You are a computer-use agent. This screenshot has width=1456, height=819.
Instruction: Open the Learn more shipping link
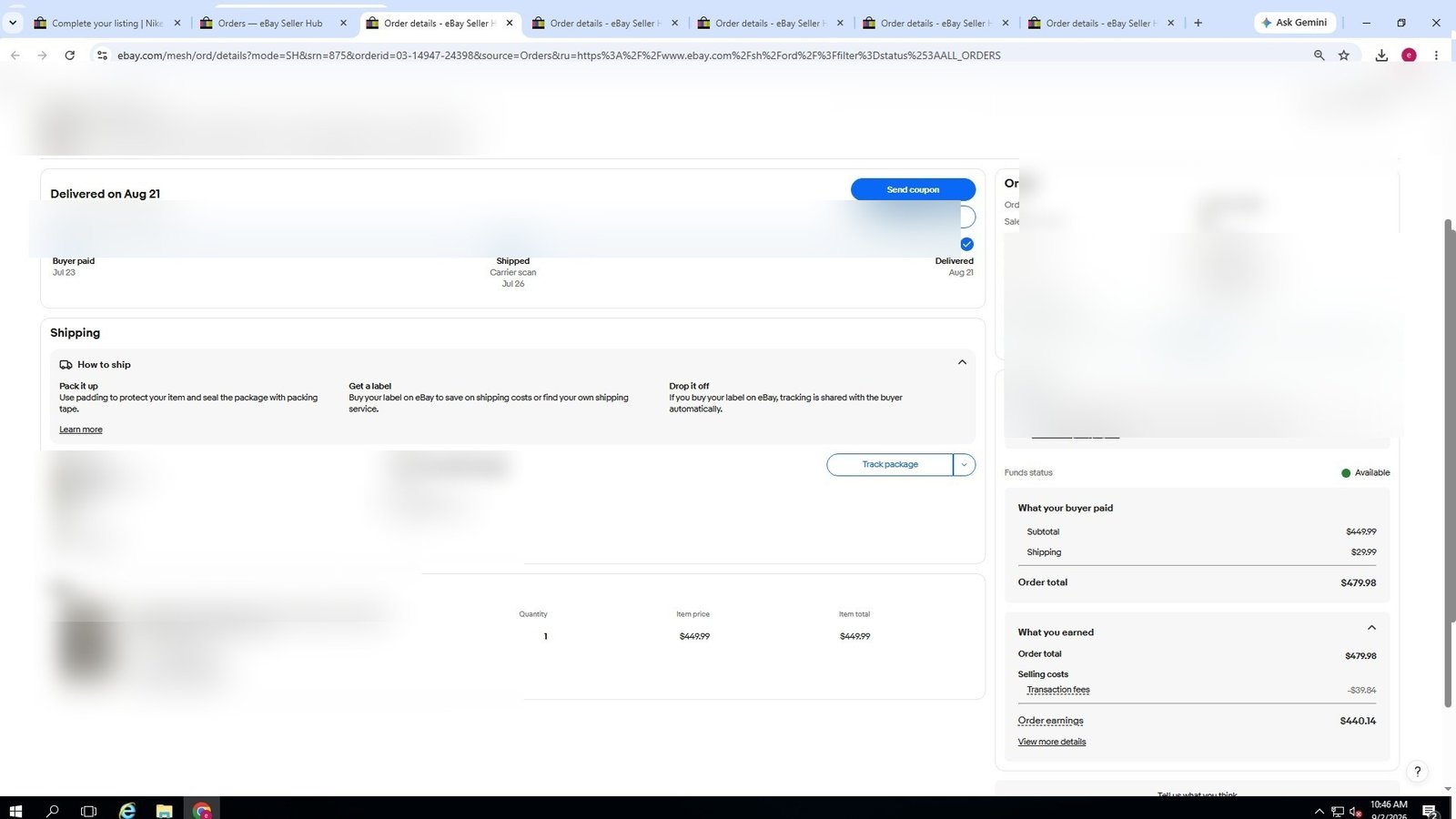click(x=81, y=430)
